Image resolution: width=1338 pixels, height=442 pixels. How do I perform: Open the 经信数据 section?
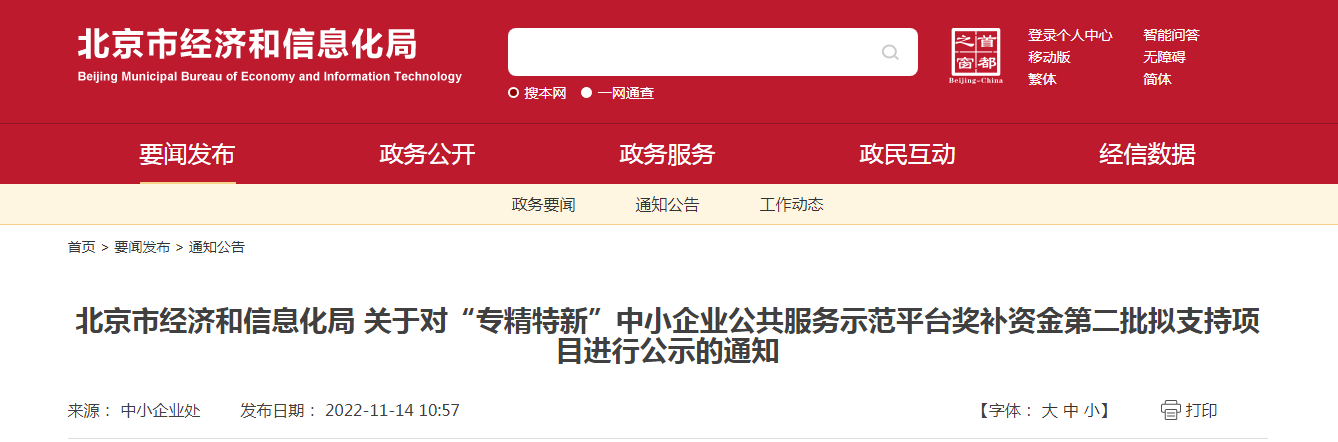click(1147, 154)
